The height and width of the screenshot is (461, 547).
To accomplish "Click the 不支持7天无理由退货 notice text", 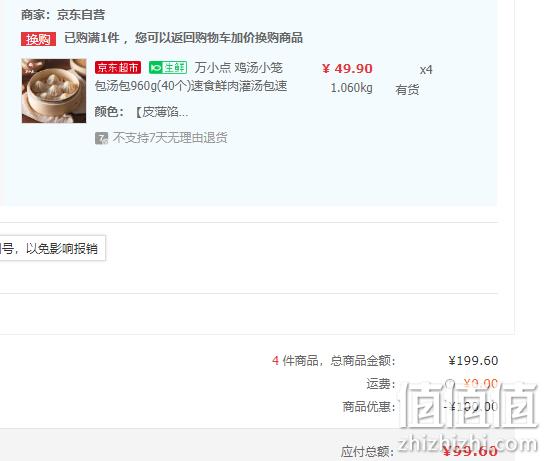I will point(170,138).
